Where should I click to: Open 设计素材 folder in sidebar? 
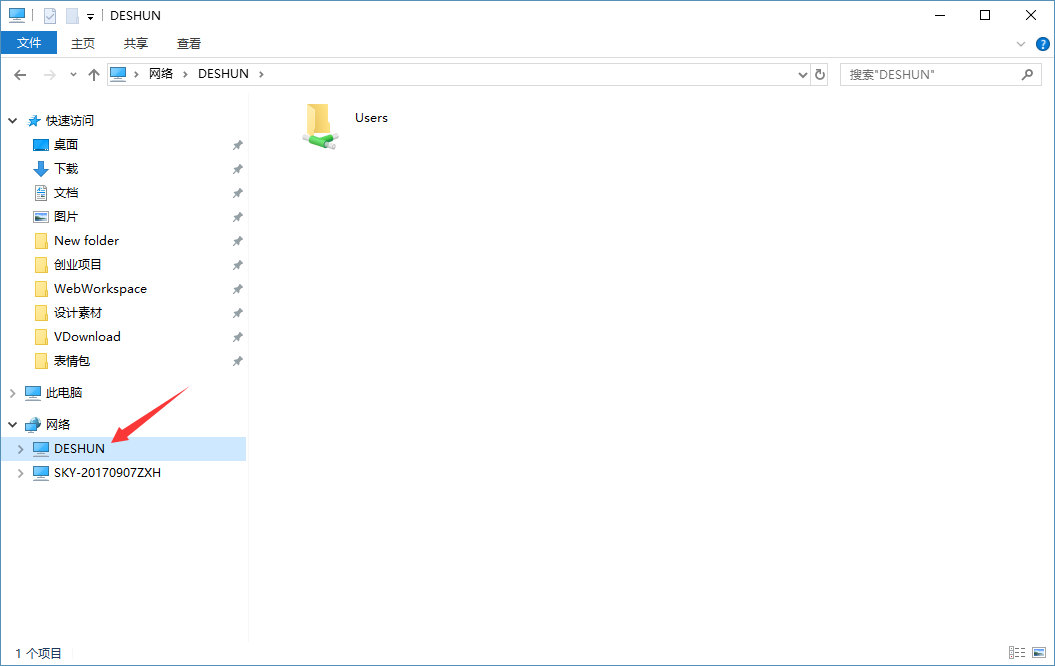click(77, 313)
